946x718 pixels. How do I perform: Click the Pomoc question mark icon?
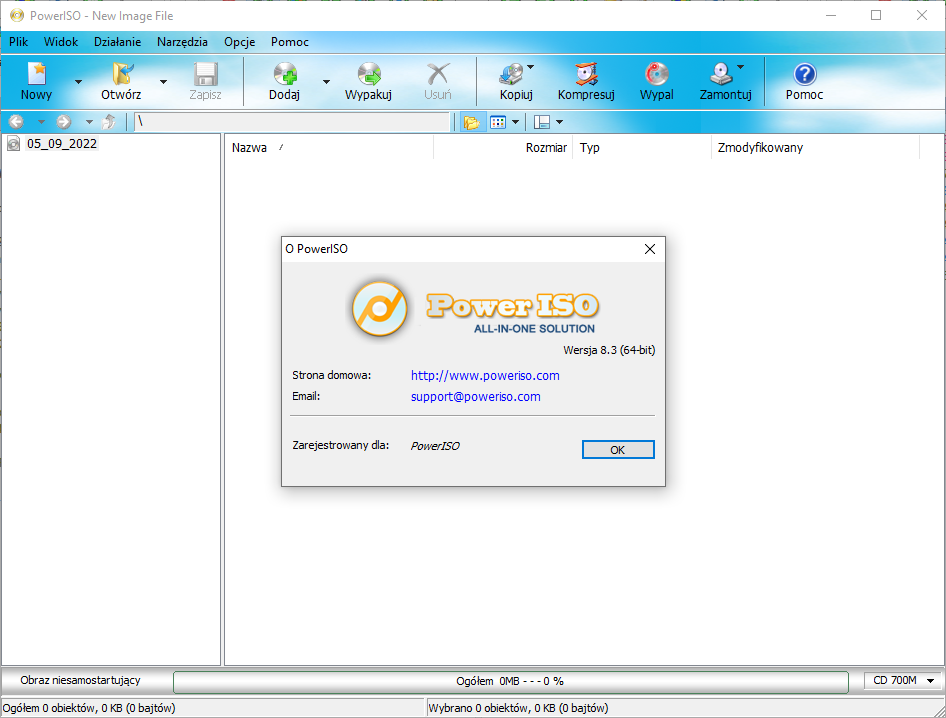804,74
